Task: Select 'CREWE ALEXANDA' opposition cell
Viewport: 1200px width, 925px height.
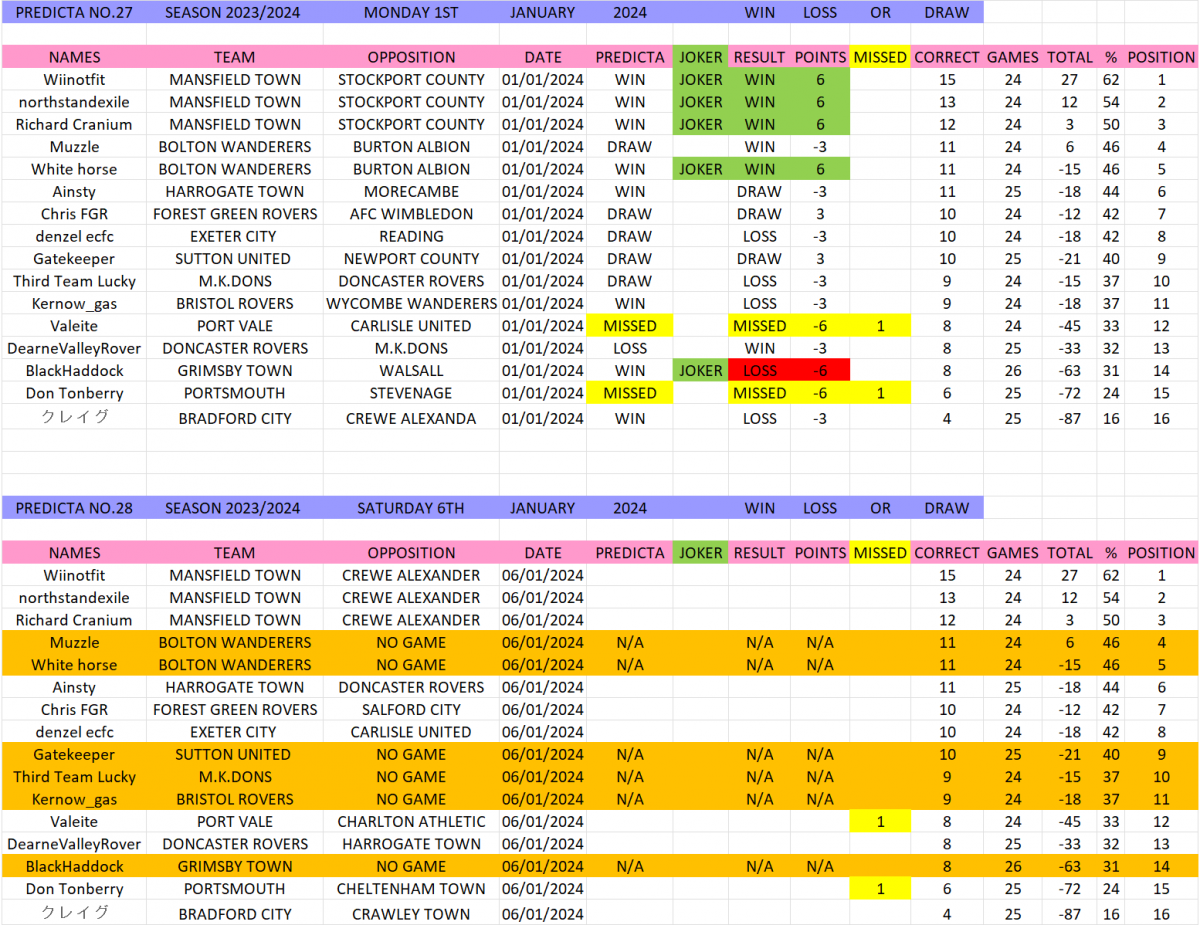Action: coord(411,418)
